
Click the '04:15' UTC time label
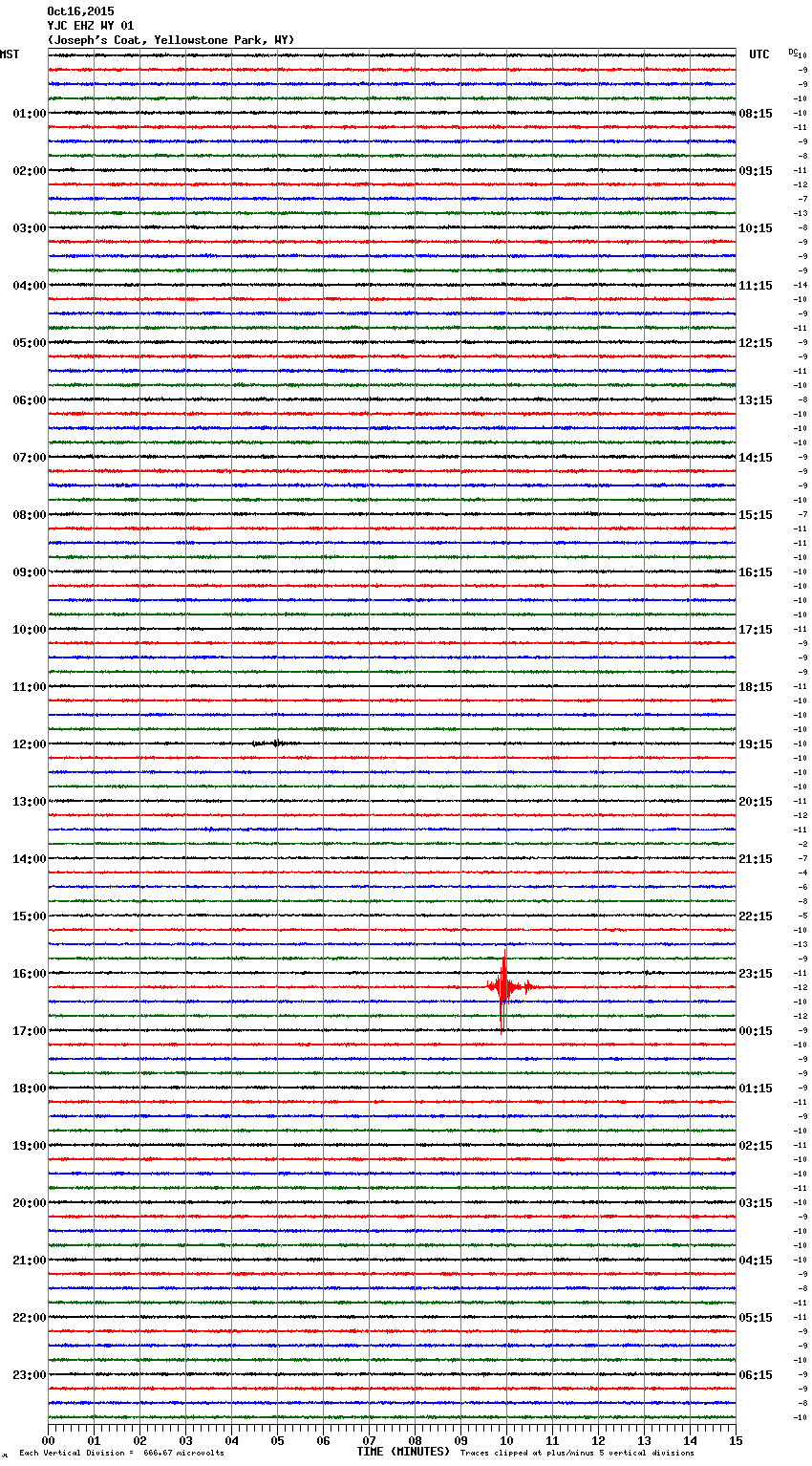click(756, 1261)
